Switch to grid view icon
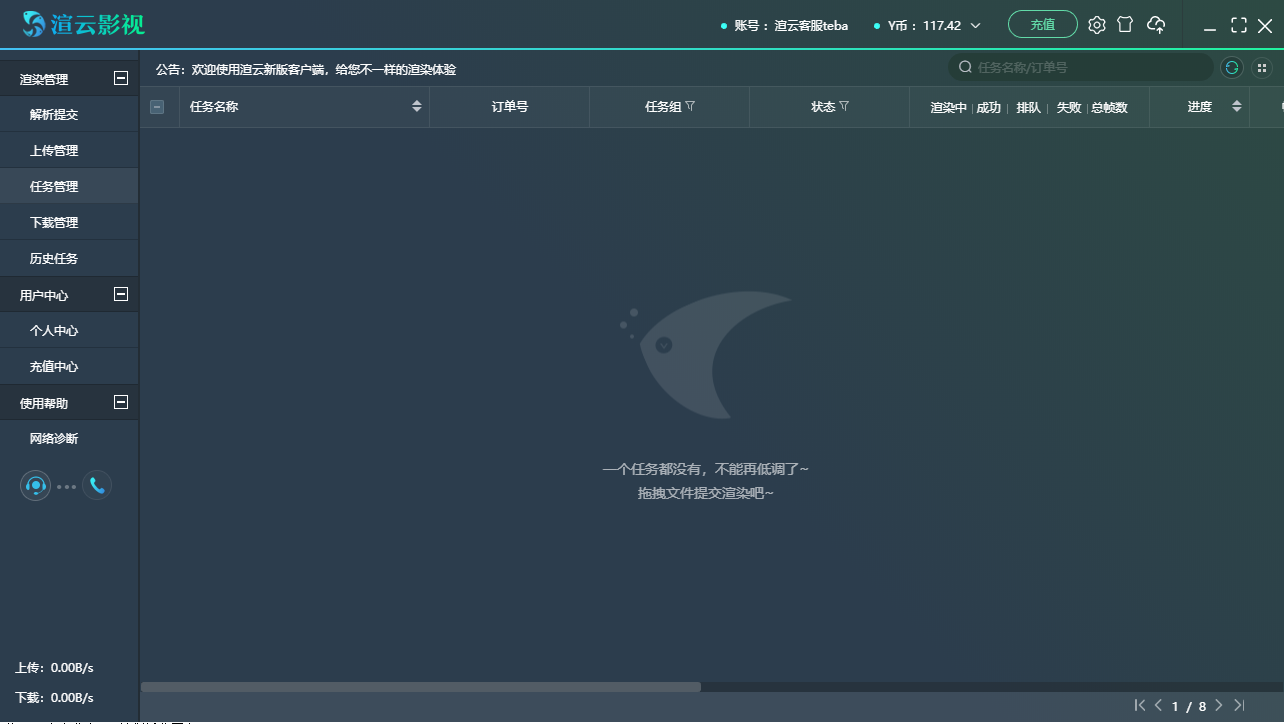The width and height of the screenshot is (1284, 724). click(x=1262, y=67)
